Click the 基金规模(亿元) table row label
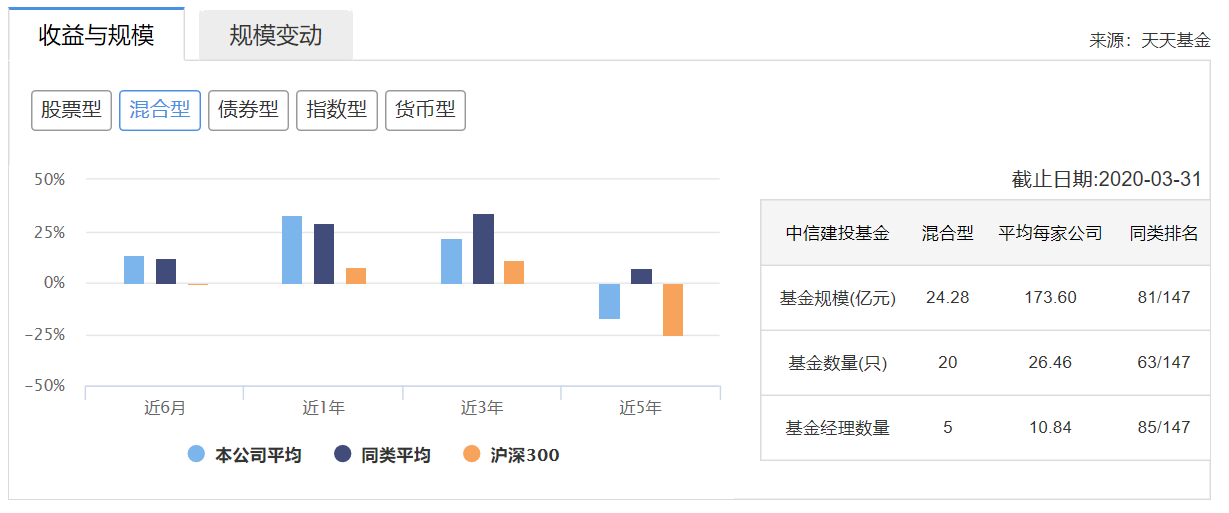Screen dimensions: 1229x513 (x=838, y=298)
